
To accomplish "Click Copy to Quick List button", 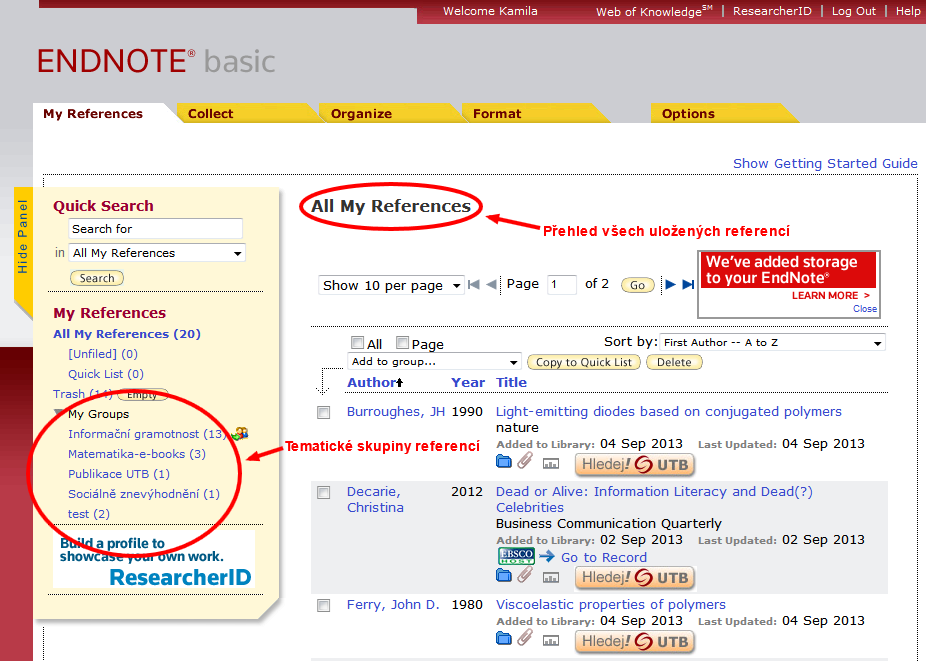I will [x=583, y=362].
